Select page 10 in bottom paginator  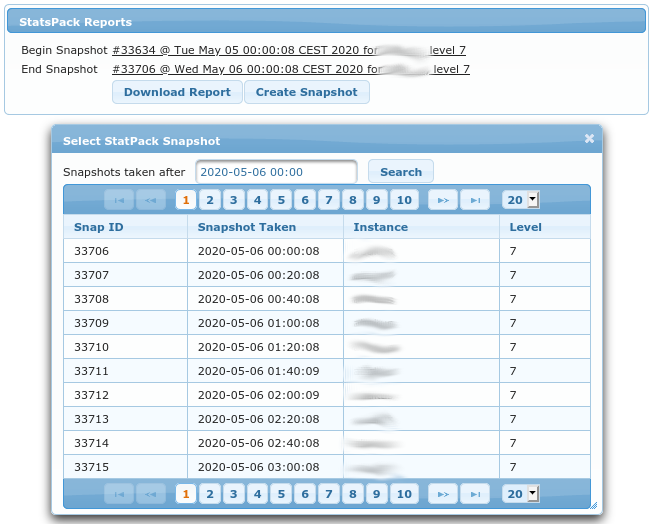click(404, 494)
